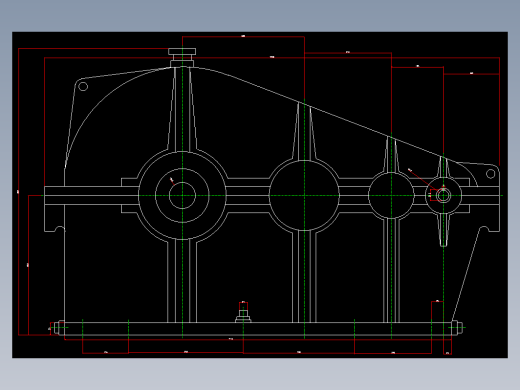This screenshot has width=520, height=390.
Task: Click the drain plug above the base plate
Action: [x=243, y=316]
